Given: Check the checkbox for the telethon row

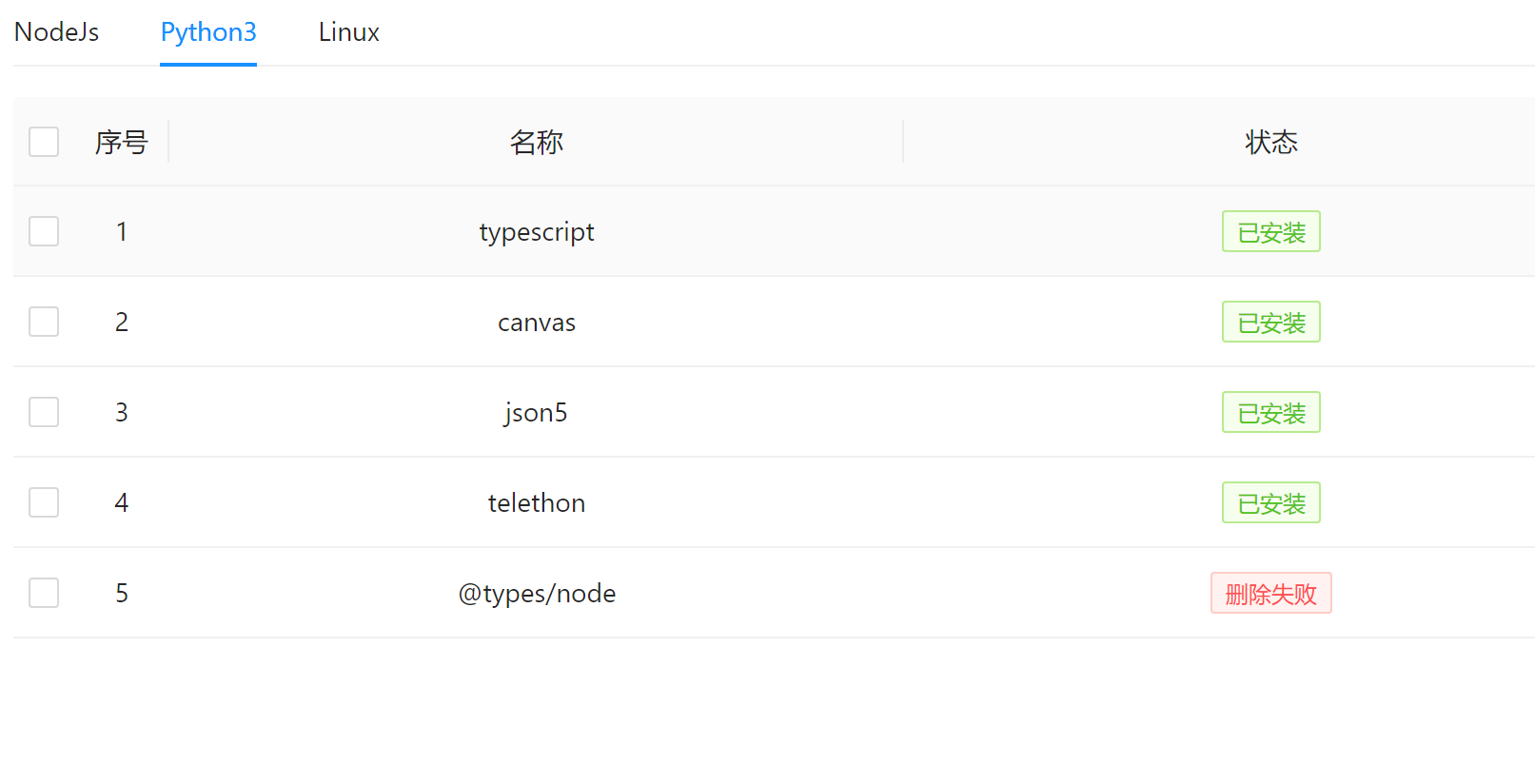Looking at the screenshot, I should tap(43, 502).
